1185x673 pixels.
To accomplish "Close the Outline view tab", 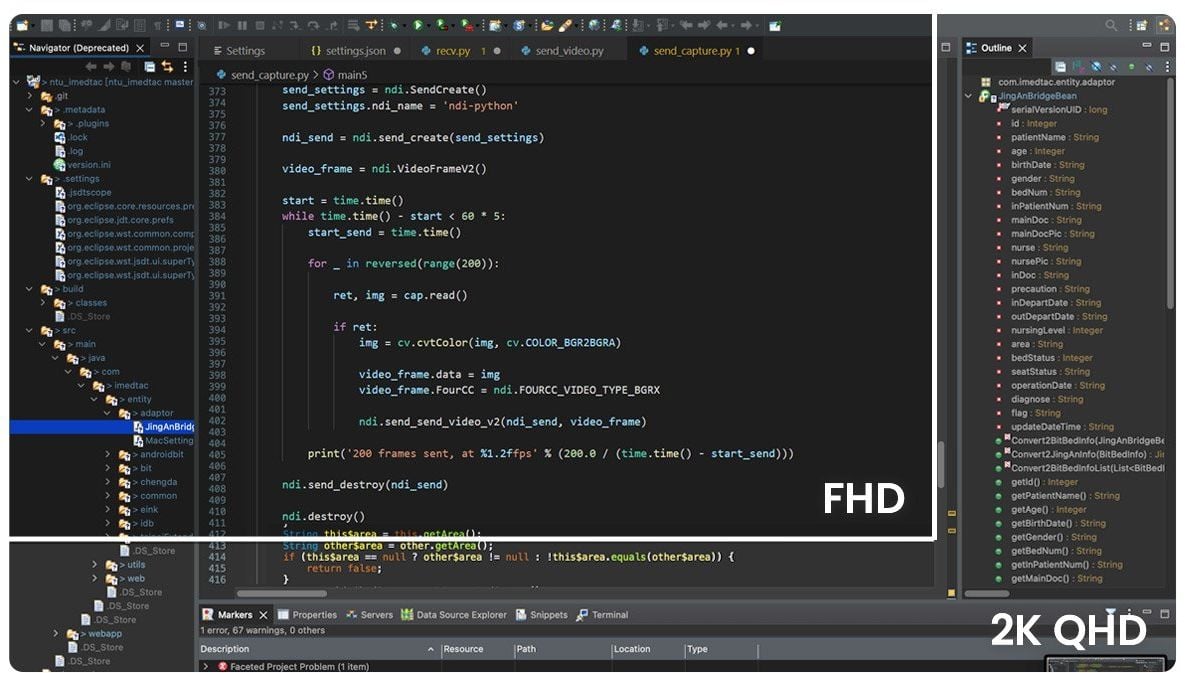I will (x=1023, y=48).
